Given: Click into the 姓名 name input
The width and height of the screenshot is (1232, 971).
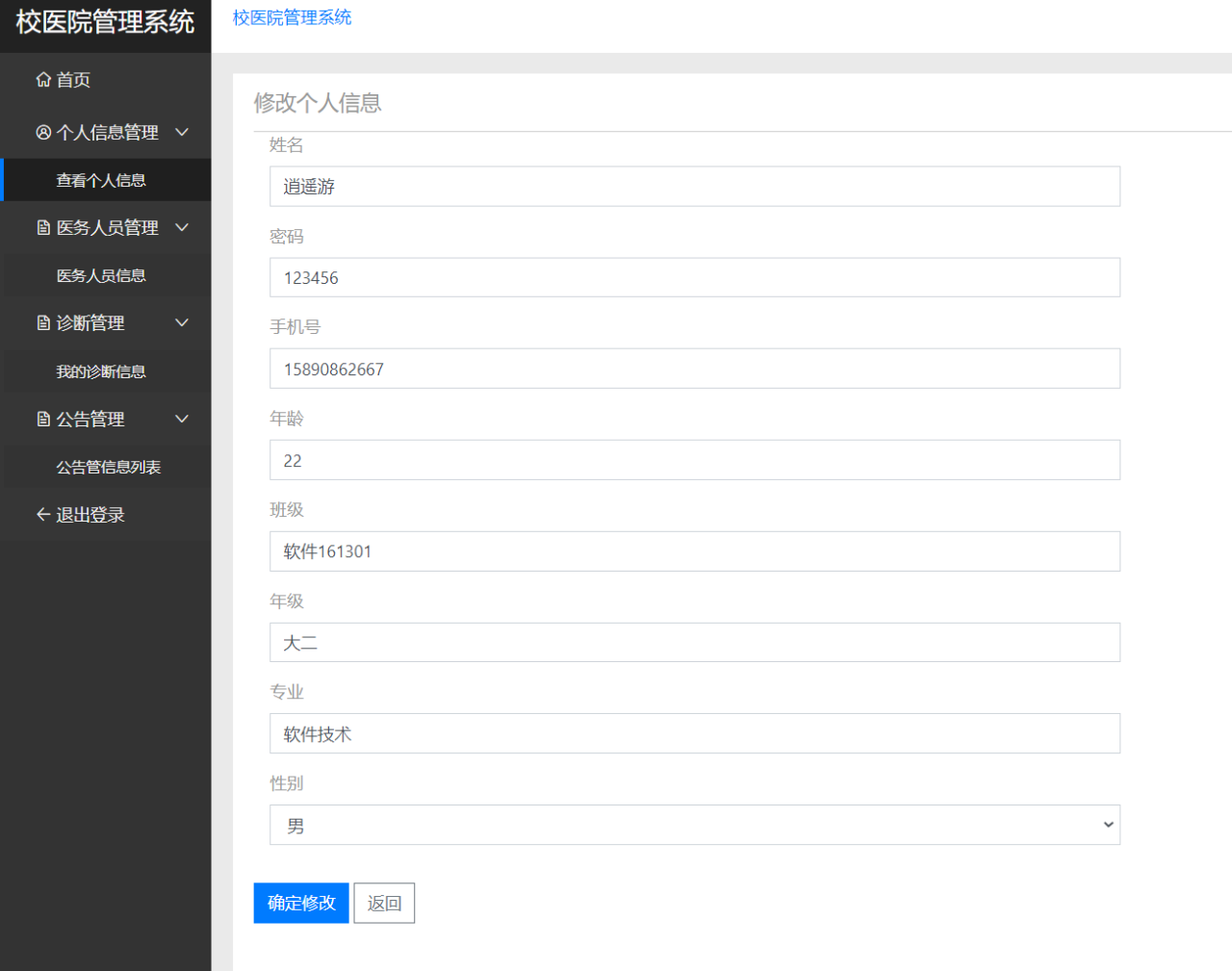Looking at the screenshot, I should (694, 187).
